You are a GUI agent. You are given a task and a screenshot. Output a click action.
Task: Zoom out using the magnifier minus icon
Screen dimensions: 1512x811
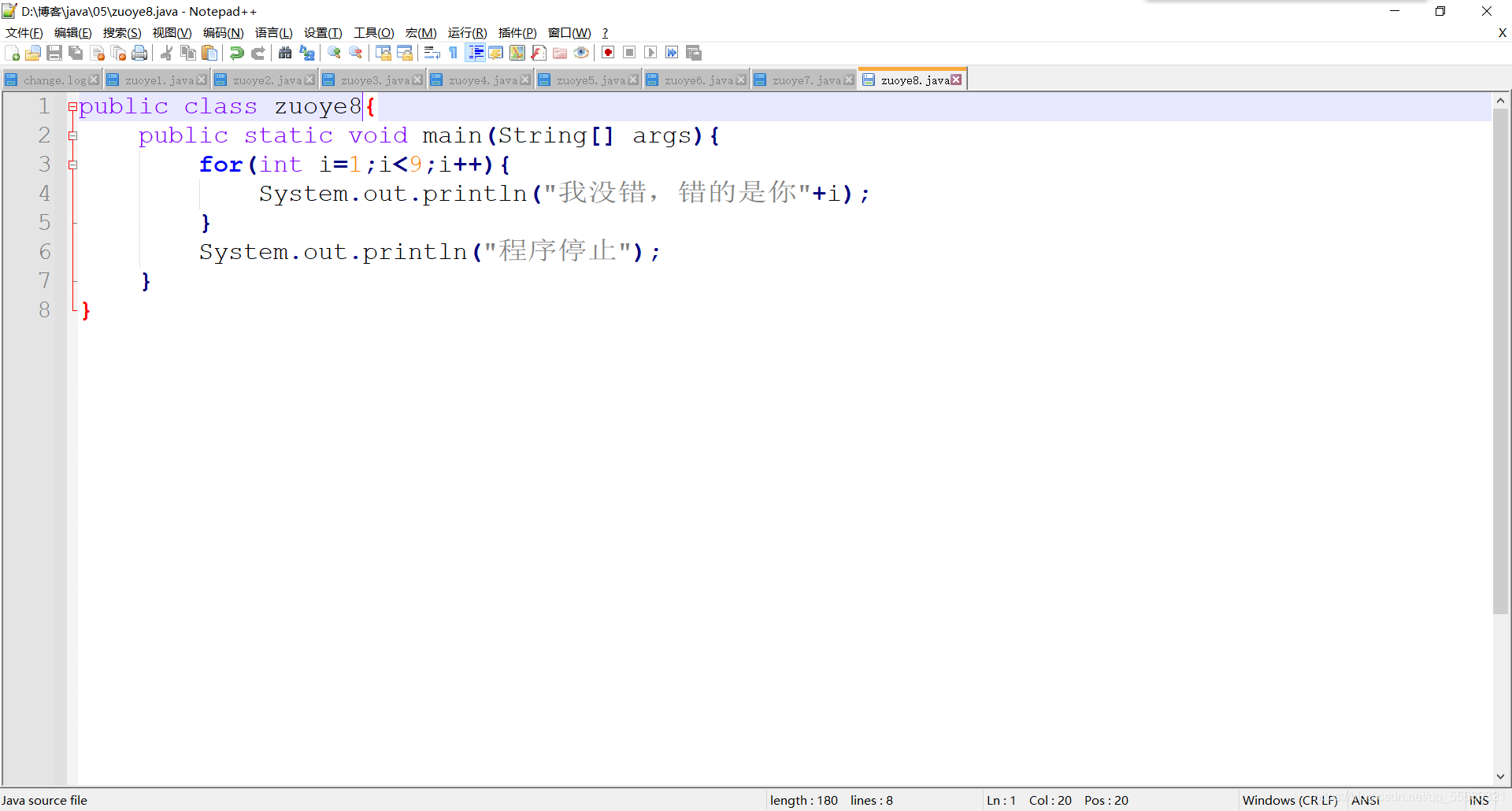pyautogui.click(x=356, y=53)
